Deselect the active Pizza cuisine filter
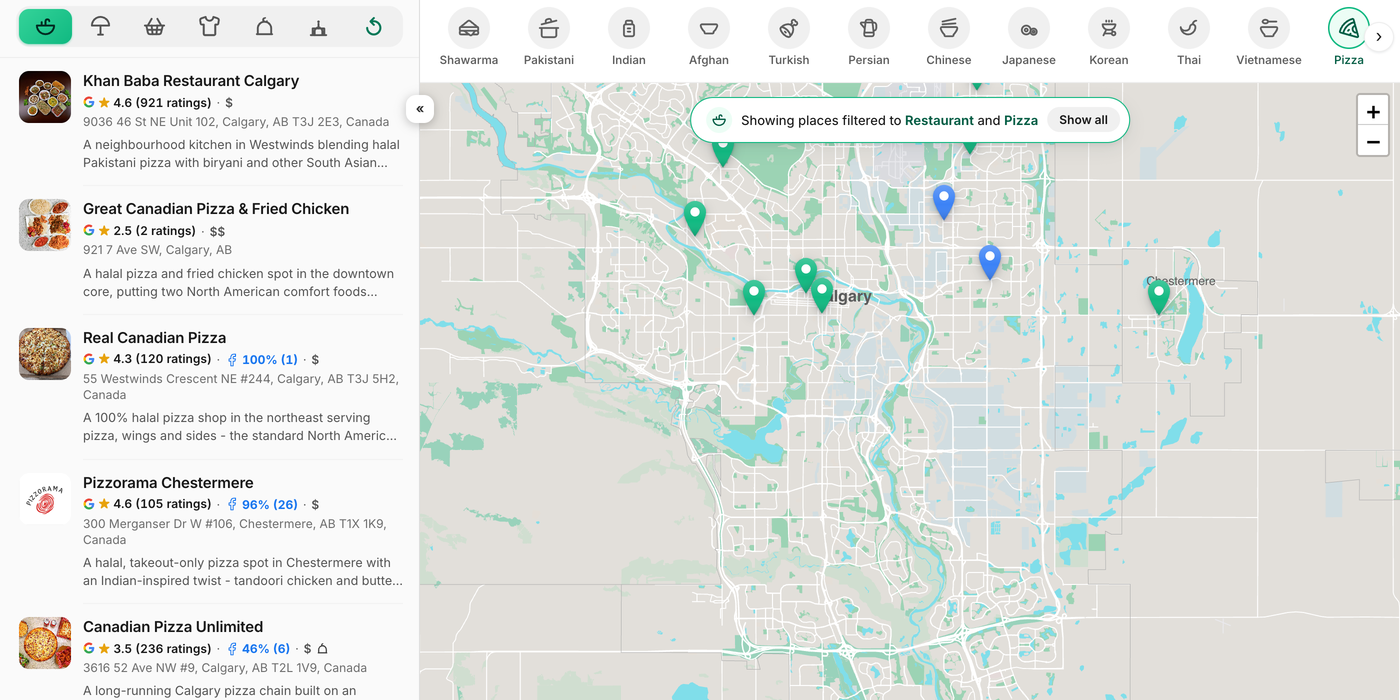Viewport: 1400px width, 700px height. tap(1349, 38)
